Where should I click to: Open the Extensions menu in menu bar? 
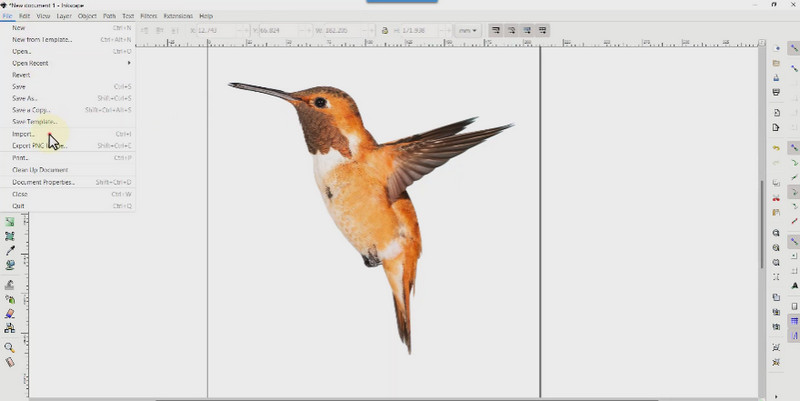tap(178, 16)
